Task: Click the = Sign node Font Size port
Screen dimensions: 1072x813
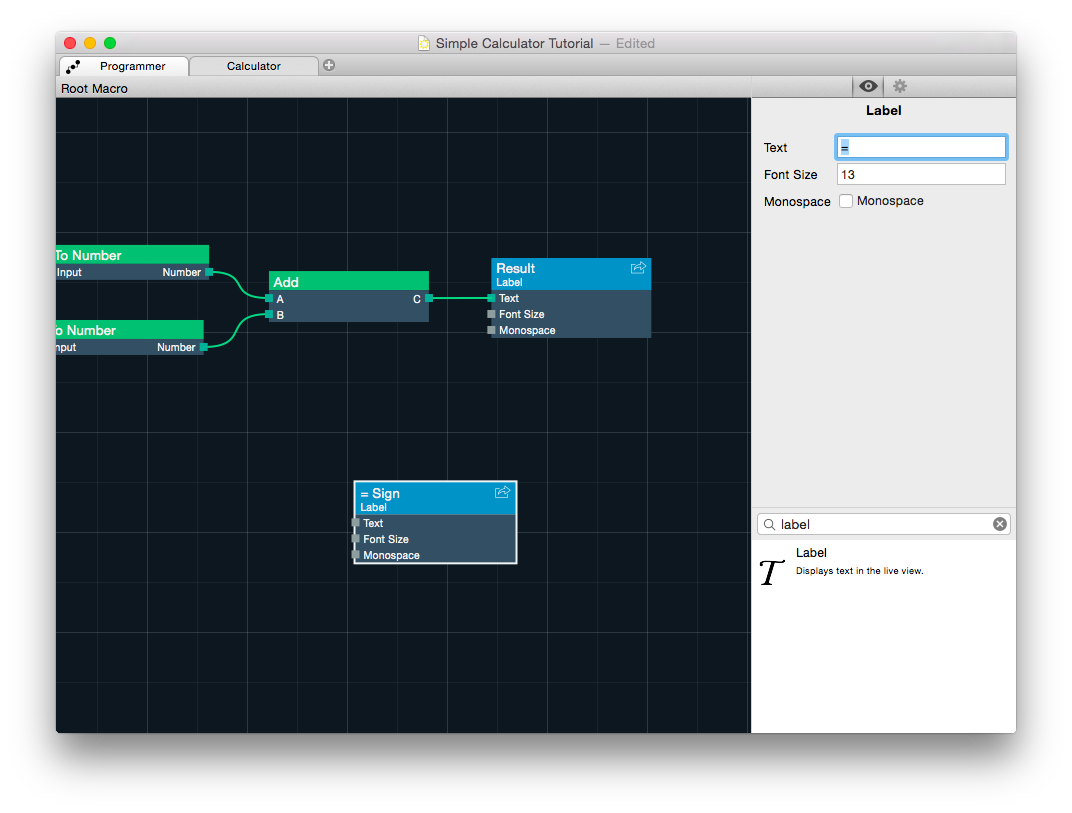Action: pos(356,539)
